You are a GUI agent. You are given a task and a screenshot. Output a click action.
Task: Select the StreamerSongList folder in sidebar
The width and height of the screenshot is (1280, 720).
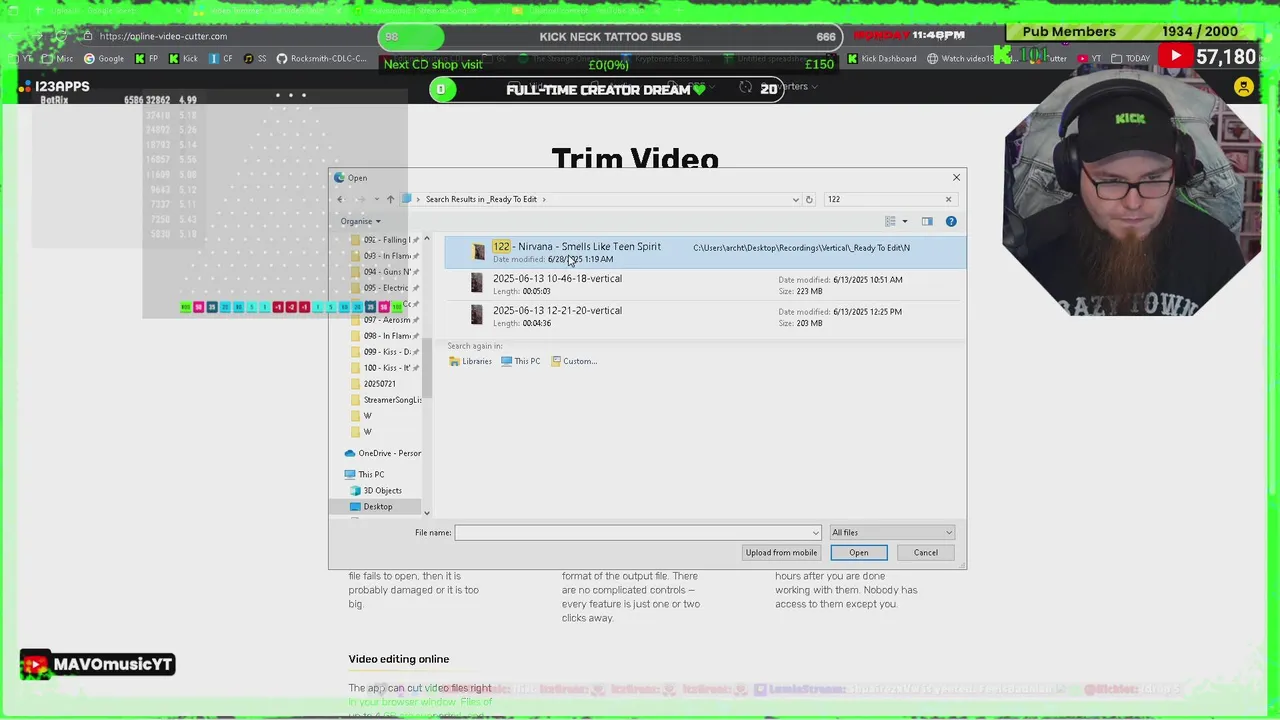point(385,400)
